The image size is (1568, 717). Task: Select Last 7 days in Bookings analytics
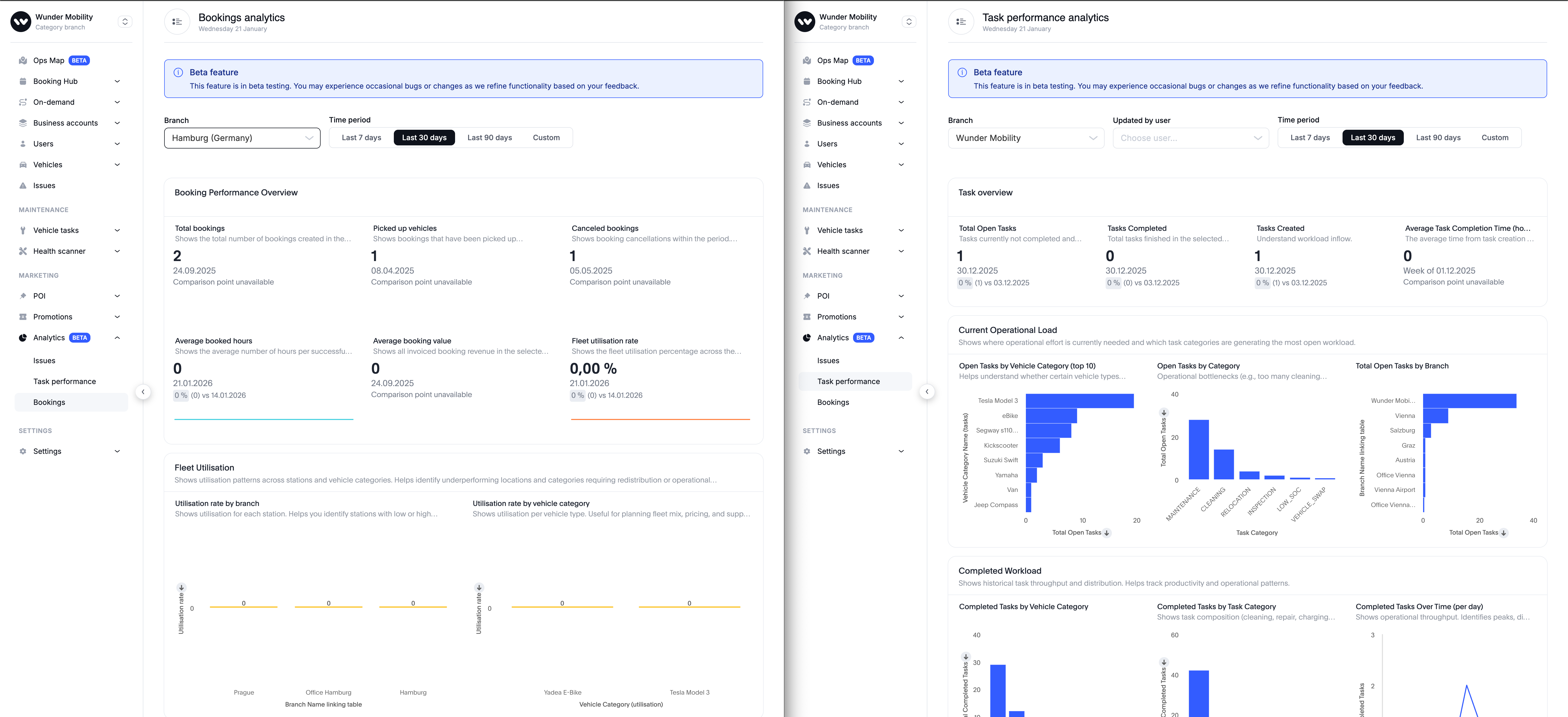pyautogui.click(x=361, y=138)
